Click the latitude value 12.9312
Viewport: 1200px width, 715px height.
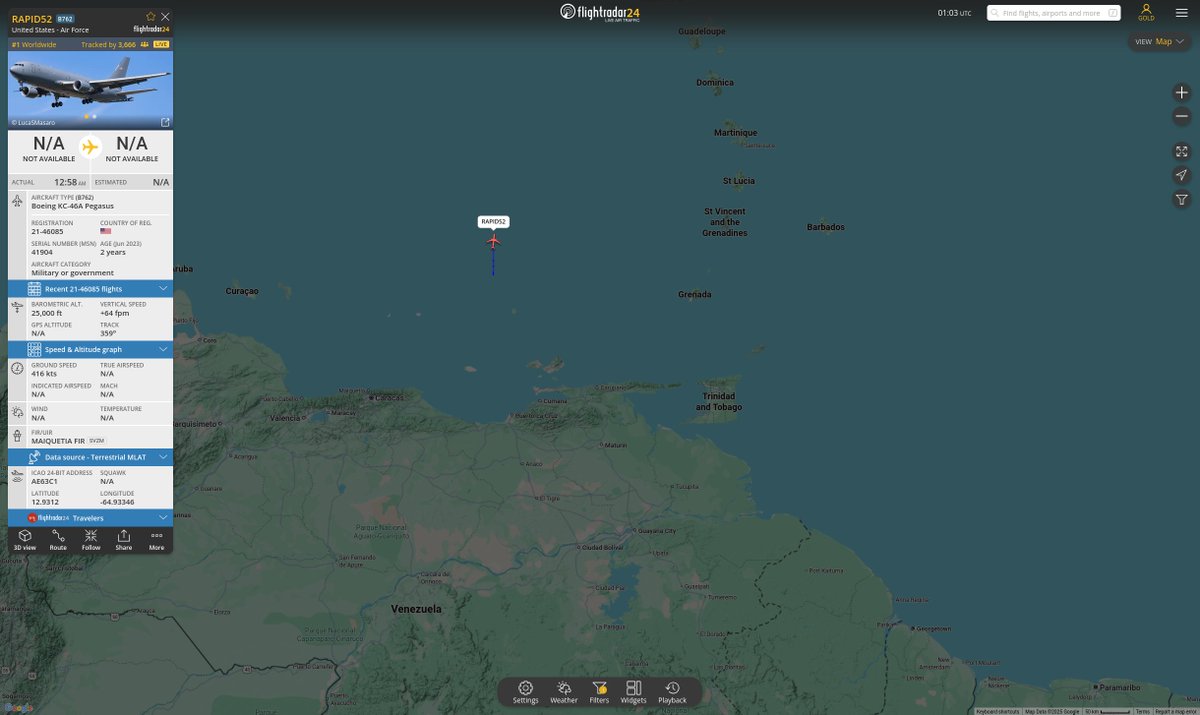pyautogui.click(x=45, y=501)
